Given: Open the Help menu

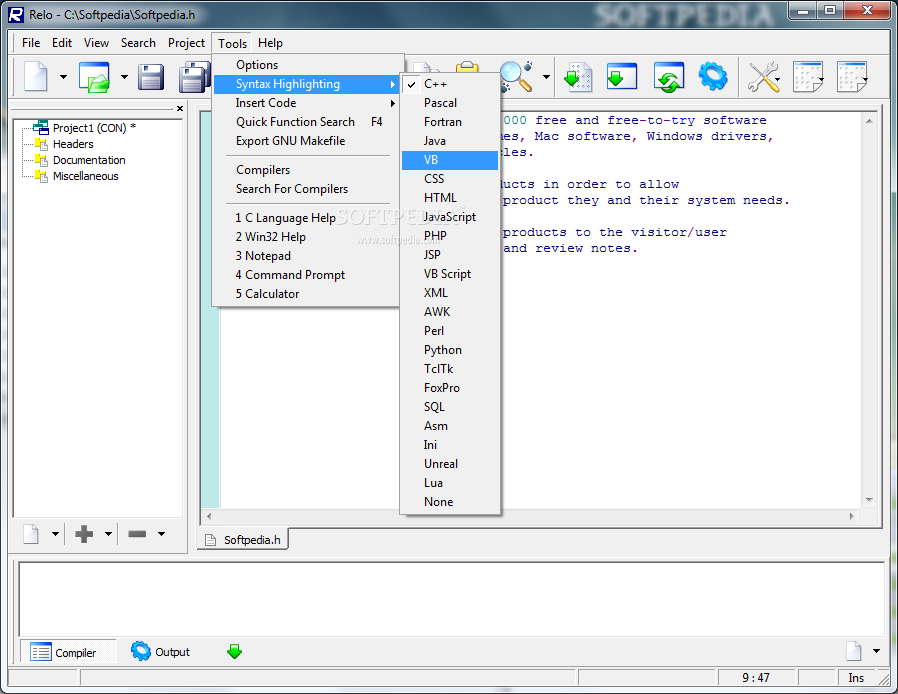Looking at the screenshot, I should click(x=270, y=43).
